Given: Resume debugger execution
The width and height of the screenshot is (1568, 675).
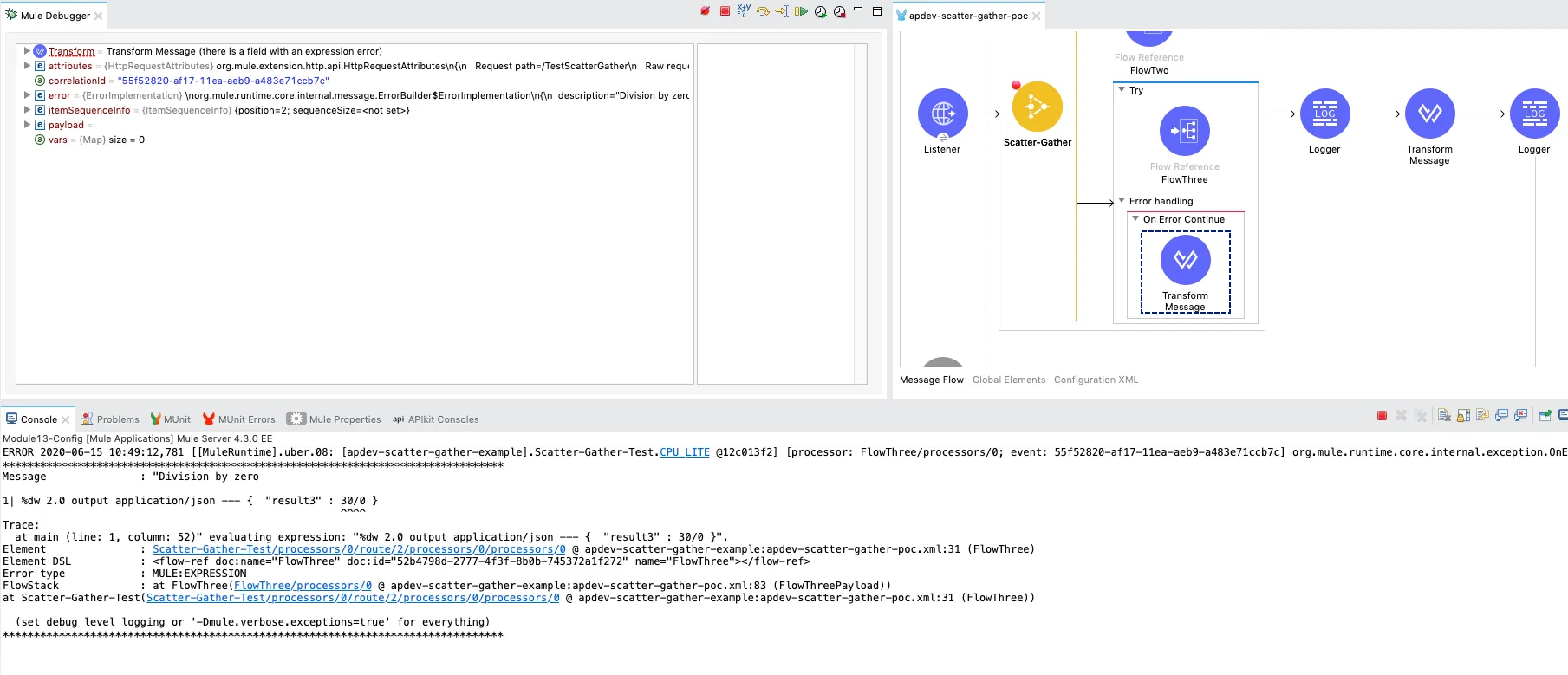Looking at the screenshot, I should (801, 11).
